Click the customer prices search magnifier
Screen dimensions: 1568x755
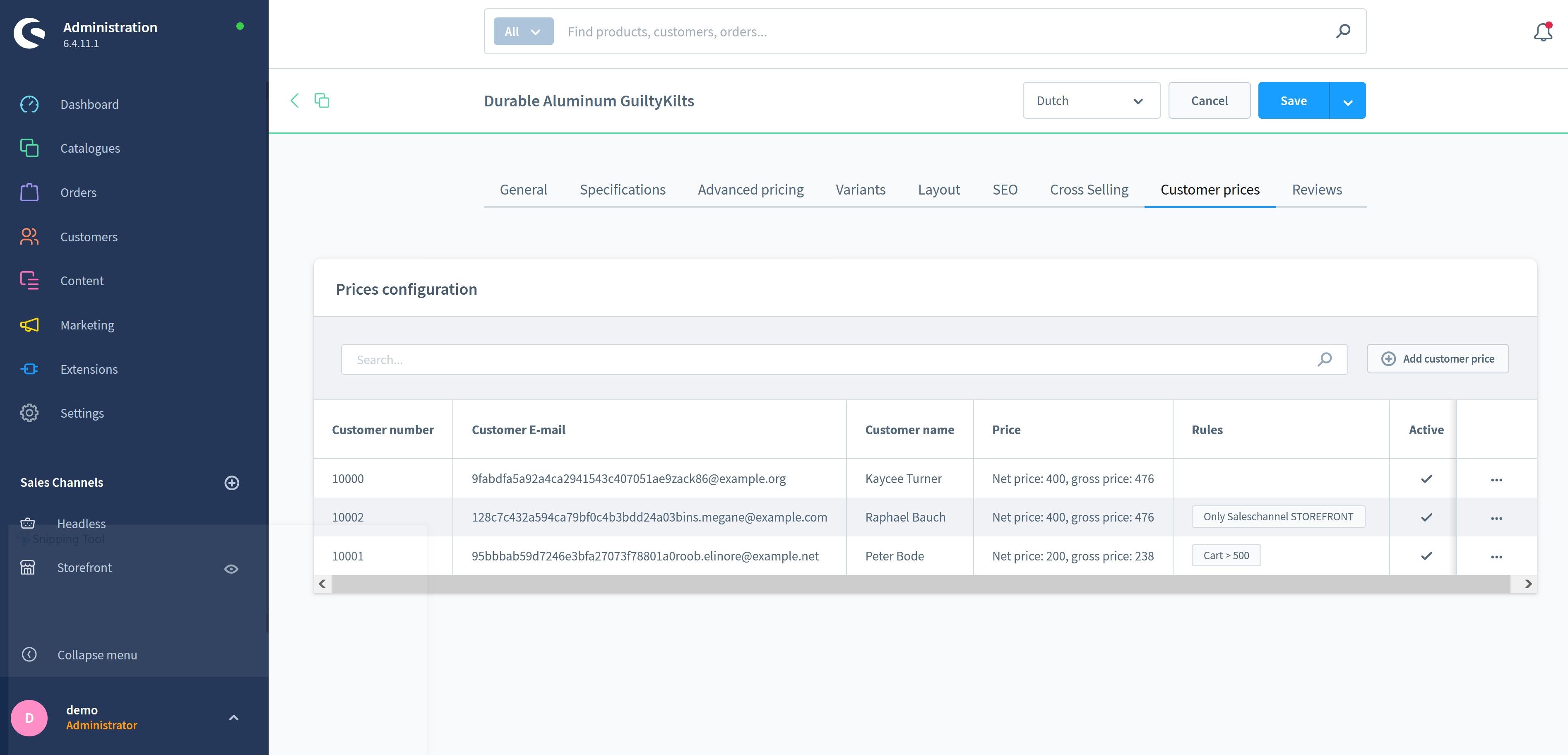(1325, 359)
